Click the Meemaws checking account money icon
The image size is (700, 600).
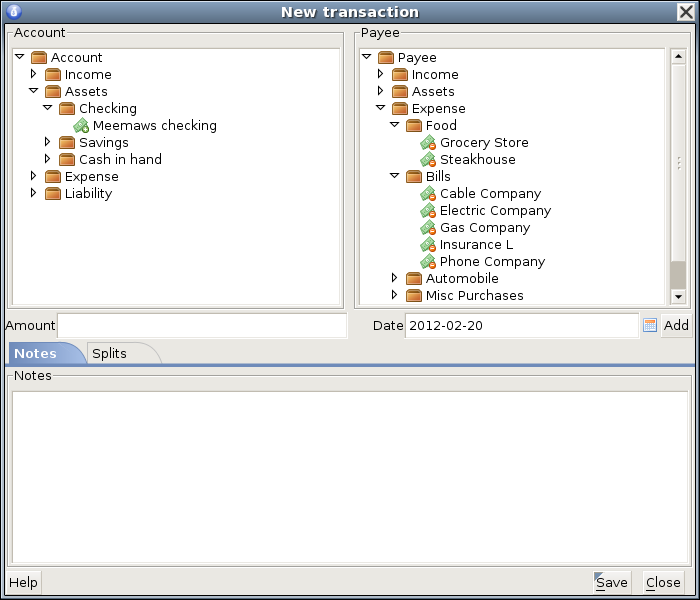(81, 126)
